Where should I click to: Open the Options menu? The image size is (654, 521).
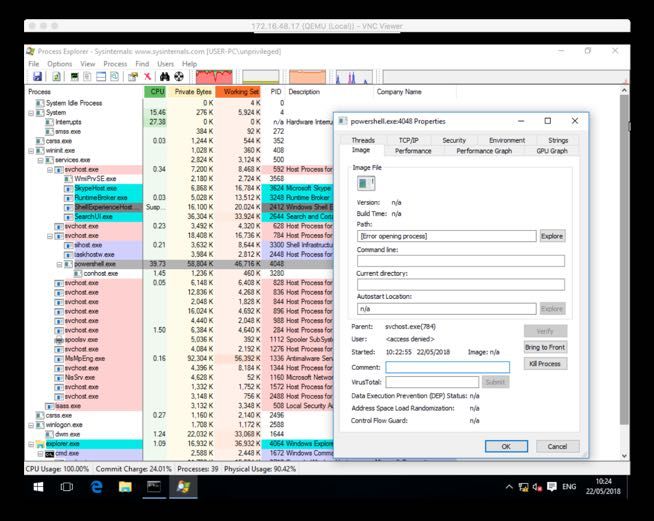pyautogui.click(x=60, y=64)
